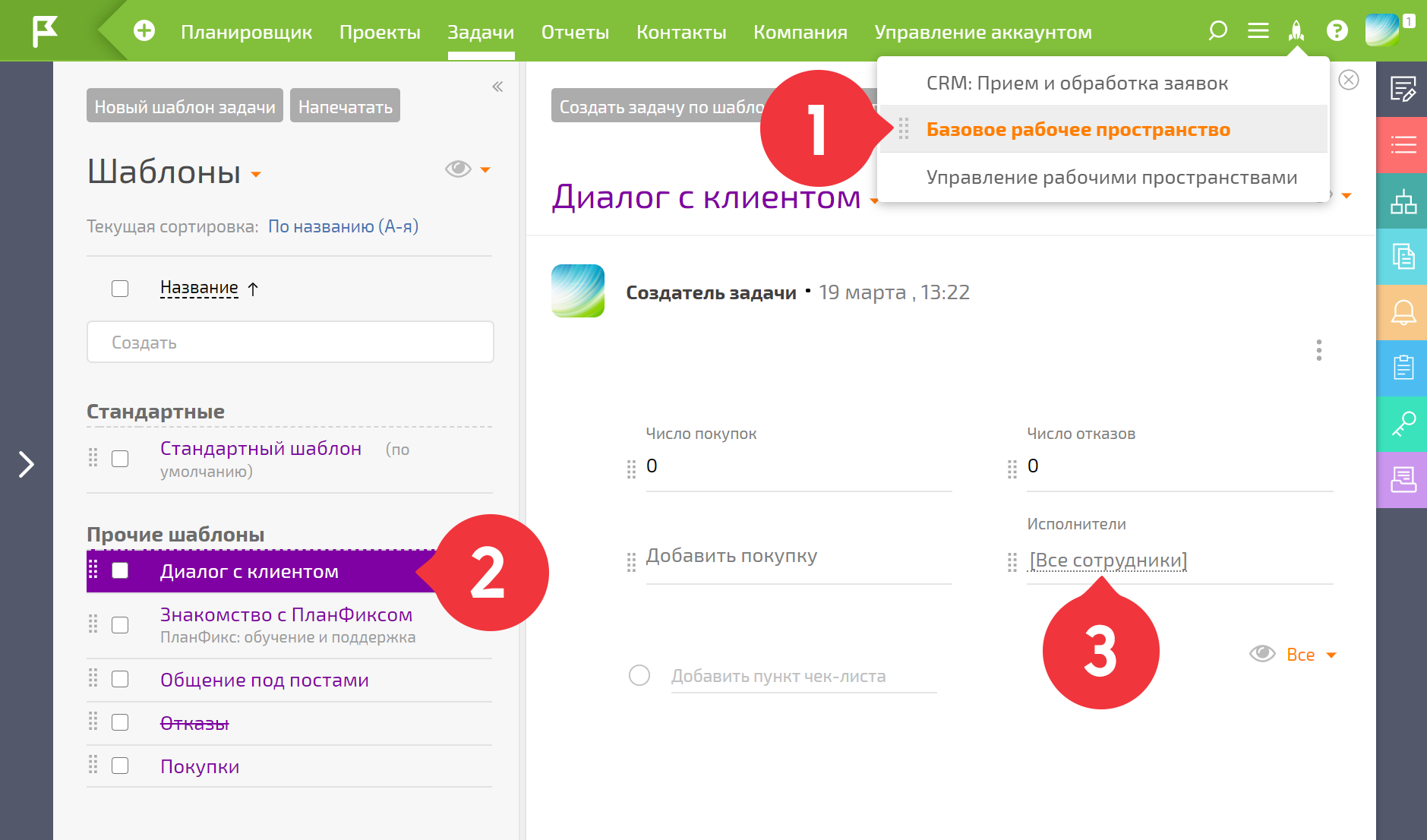
Task: Click the Новый шаблон задачи button
Action: [185, 106]
